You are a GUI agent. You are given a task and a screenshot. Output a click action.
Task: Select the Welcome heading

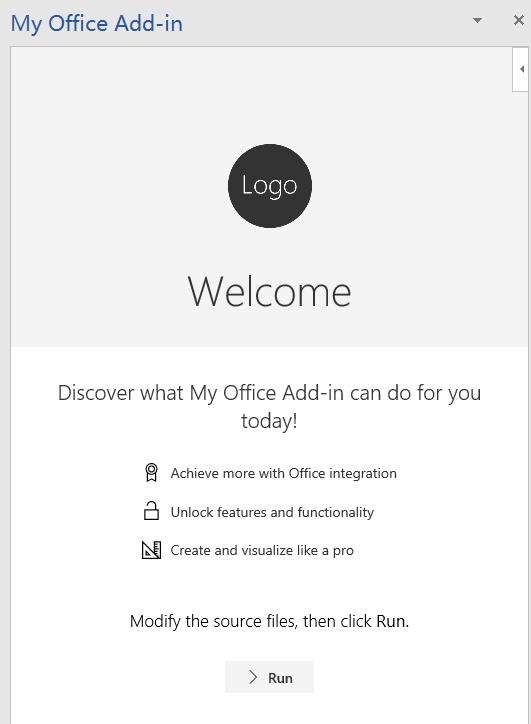tap(269, 292)
